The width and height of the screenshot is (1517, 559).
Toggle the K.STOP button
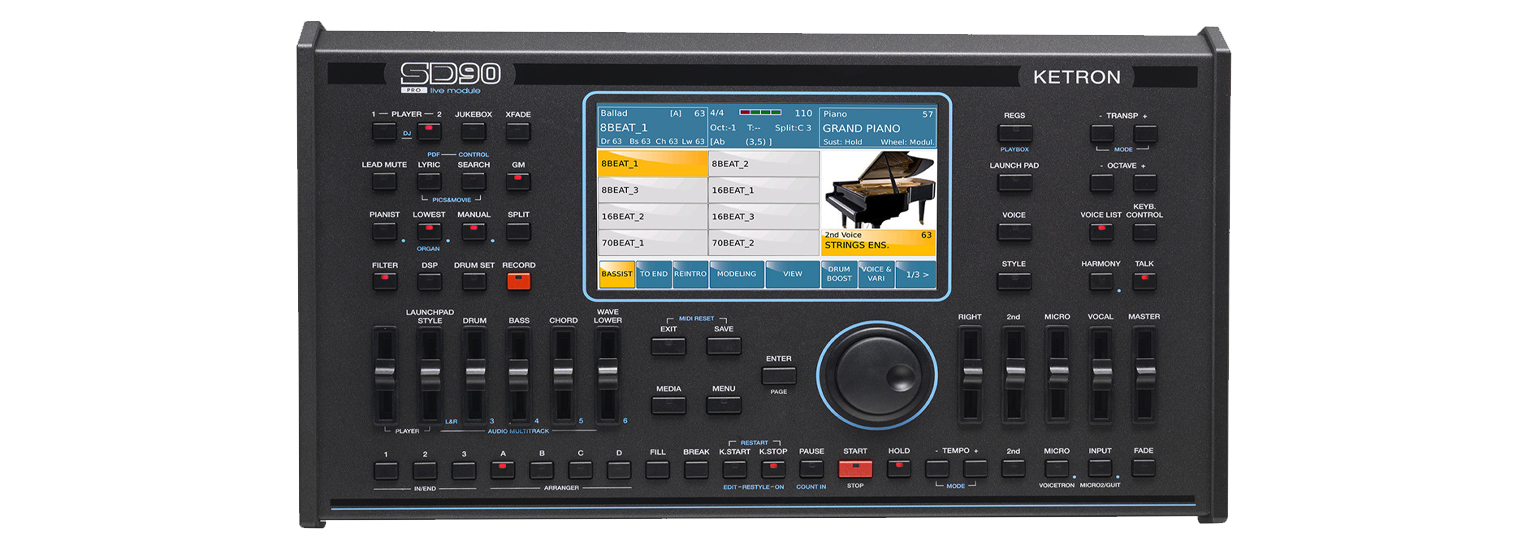click(773, 469)
